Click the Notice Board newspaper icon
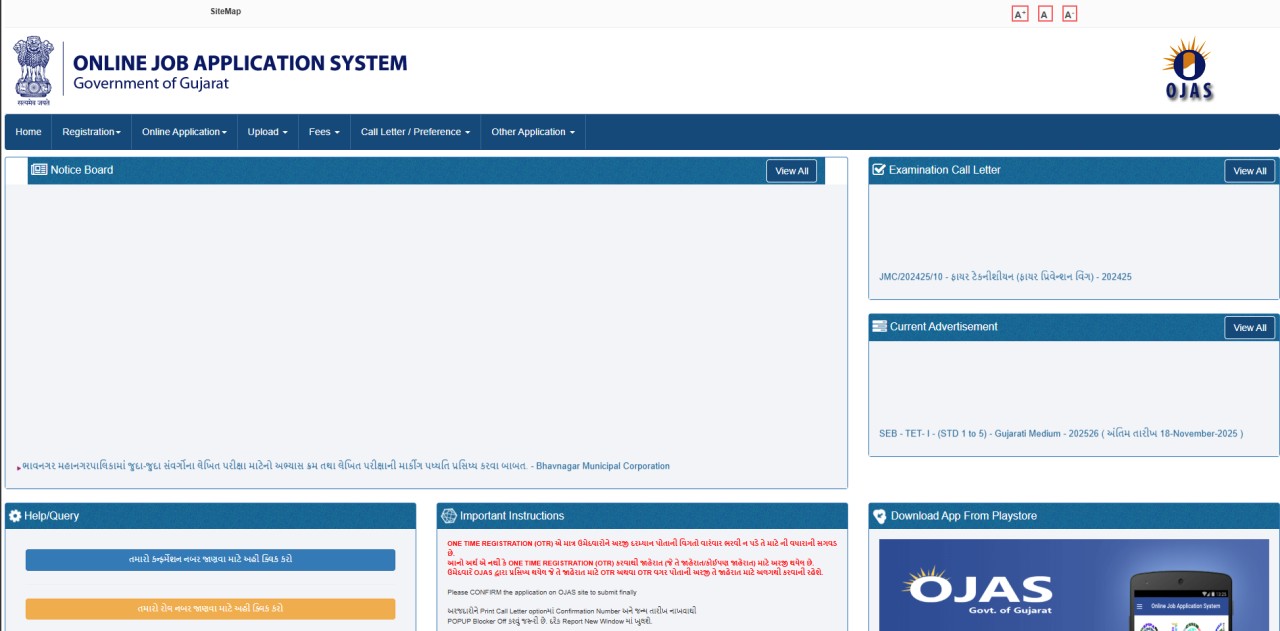Screen dimensions: 1280x631 coord(39,170)
